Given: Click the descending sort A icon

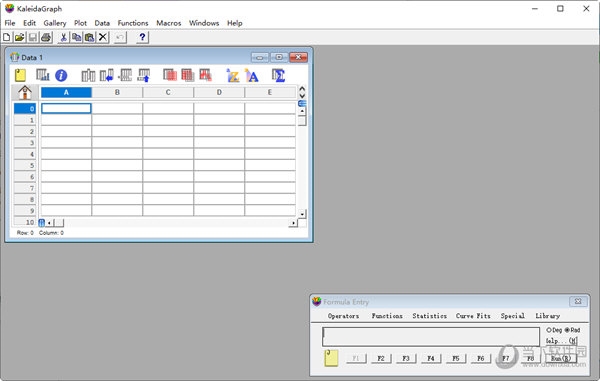Looking at the screenshot, I should click(251, 75).
